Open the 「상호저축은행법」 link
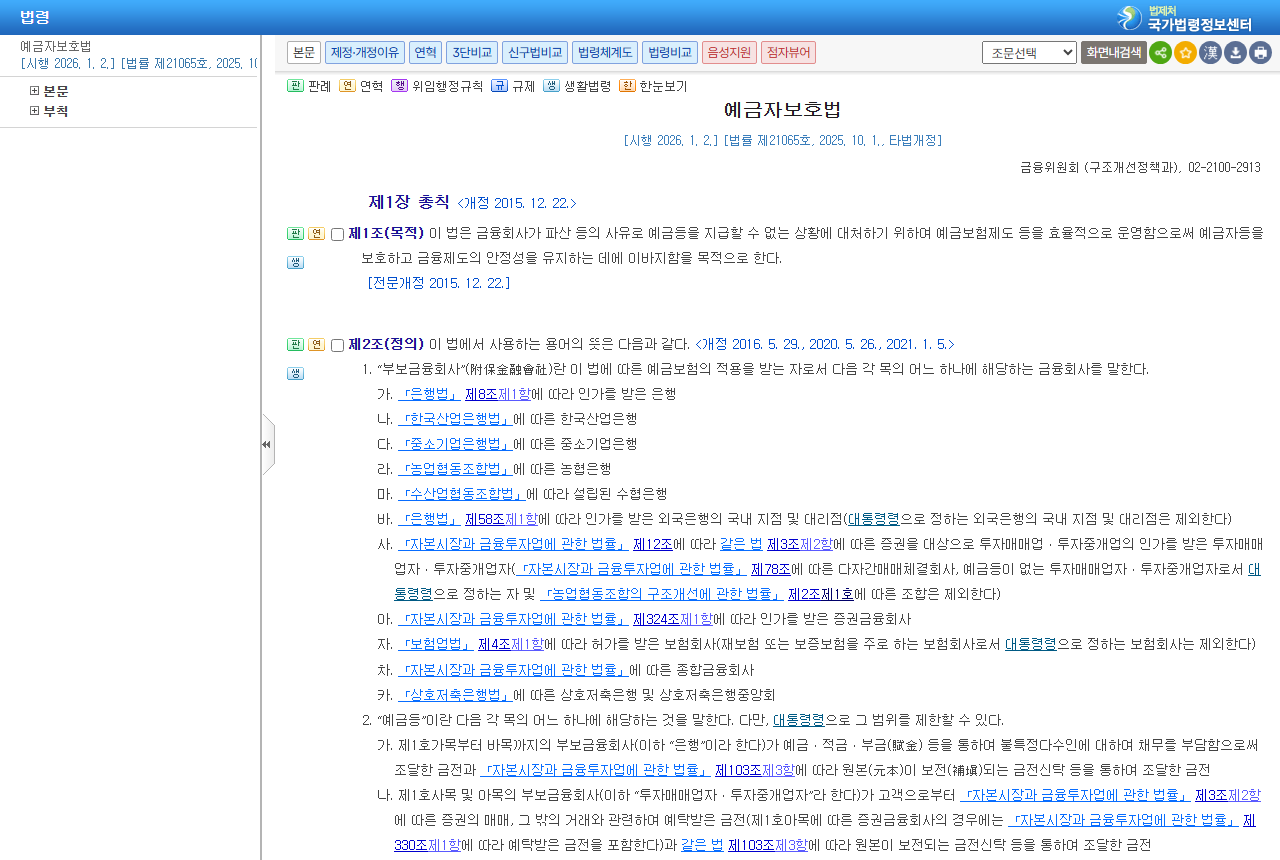Image resolution: width=1280 pixels, height=860 pixels. click(x=455, y=695)
